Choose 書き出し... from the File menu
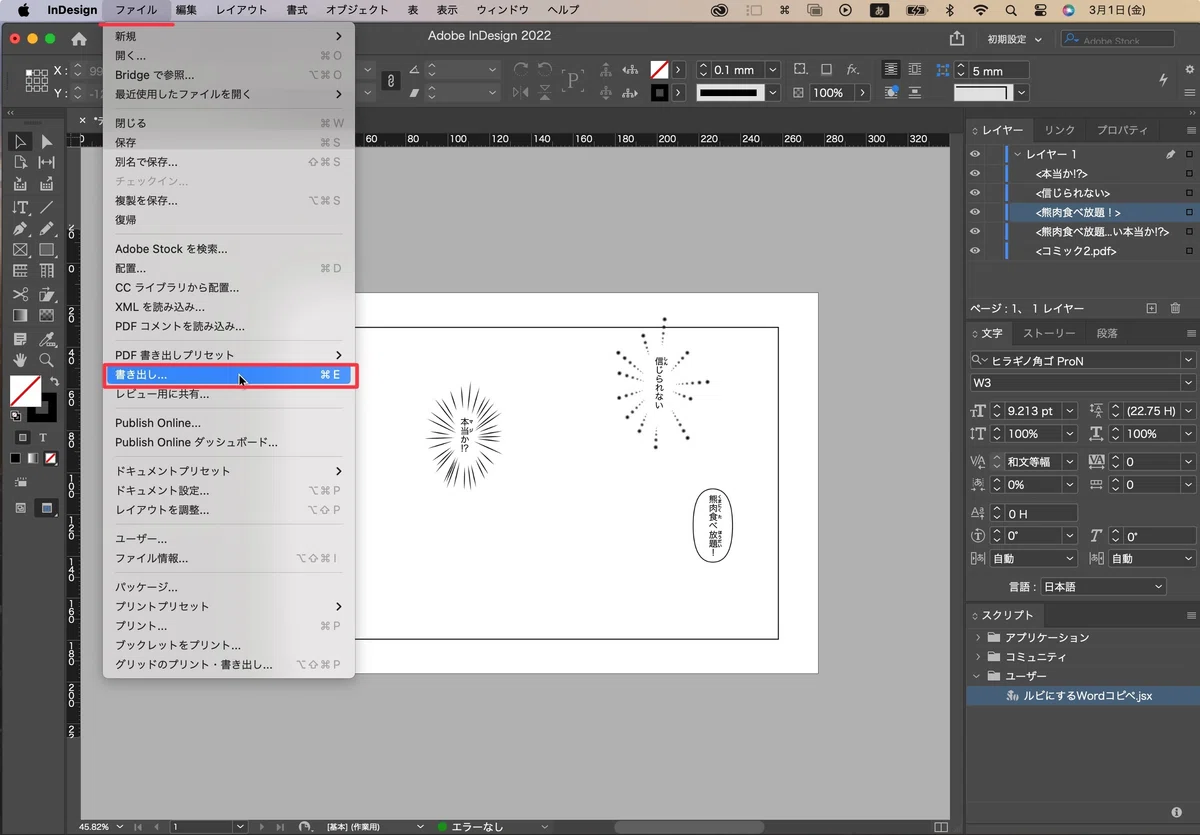This screenshot has height=835, width=1200. [229, 375]
